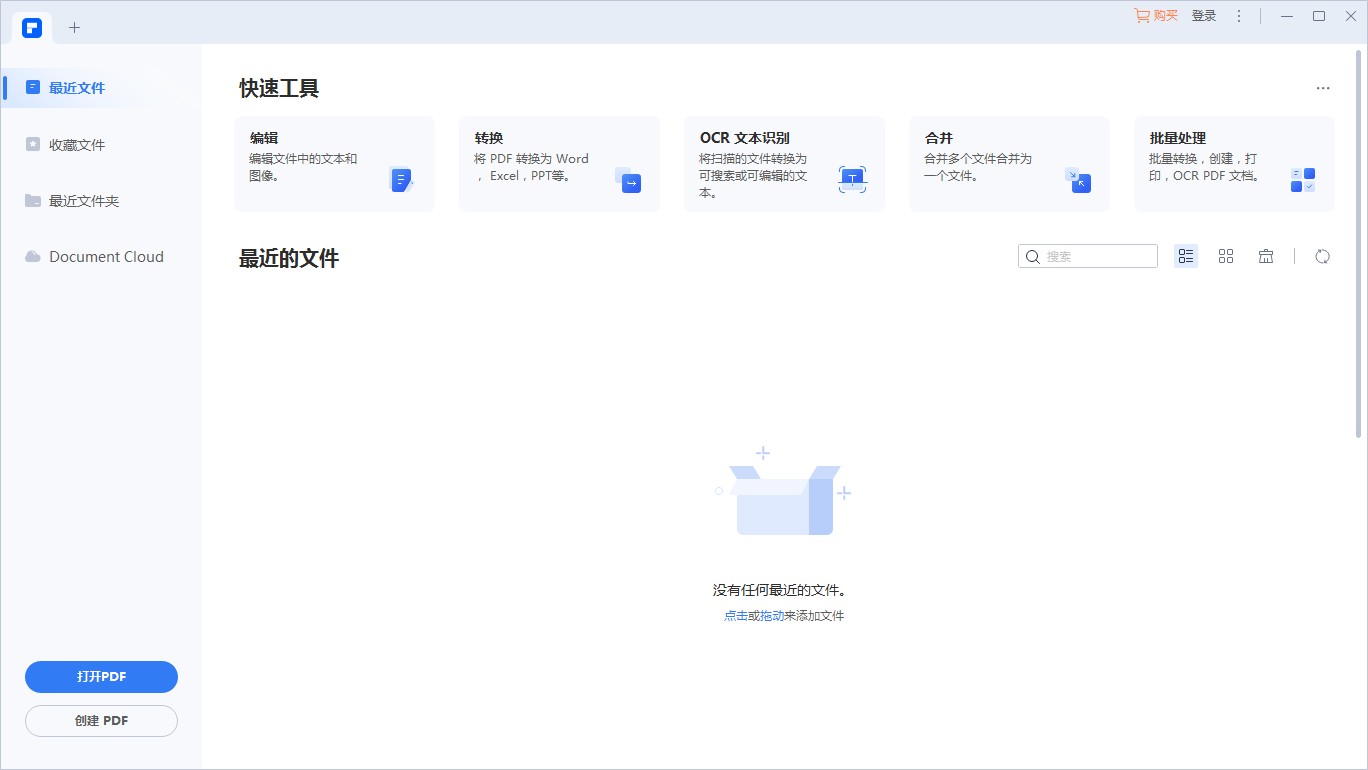Switch to grid view for recent files
Viewport: 1368px width, 770px height.
click(1226, 256)
